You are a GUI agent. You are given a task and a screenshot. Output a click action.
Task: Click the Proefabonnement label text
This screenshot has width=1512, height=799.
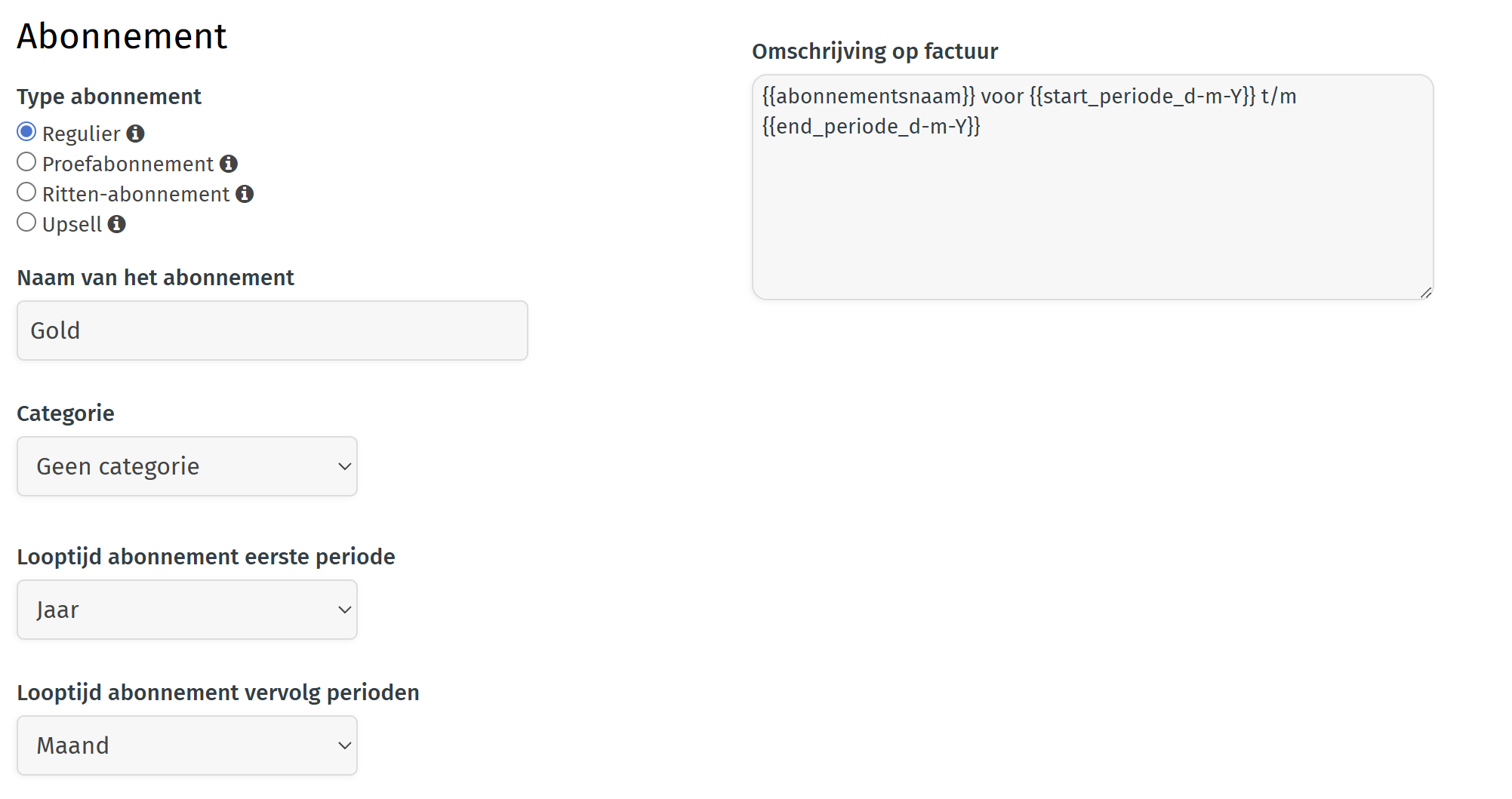(x=128, y=164)
